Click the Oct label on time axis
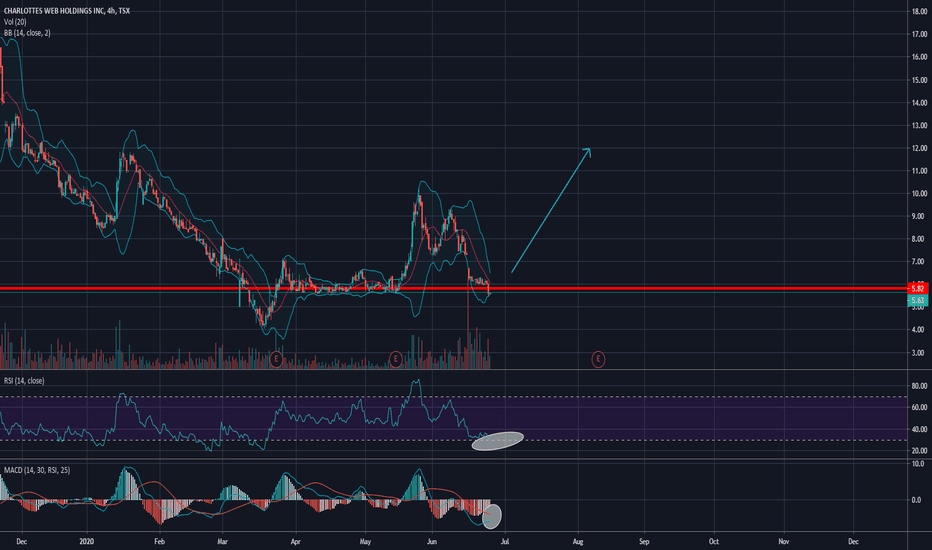The width and height of the screenshot is (932, 550). pyautogui.click(x=714, y=542)
